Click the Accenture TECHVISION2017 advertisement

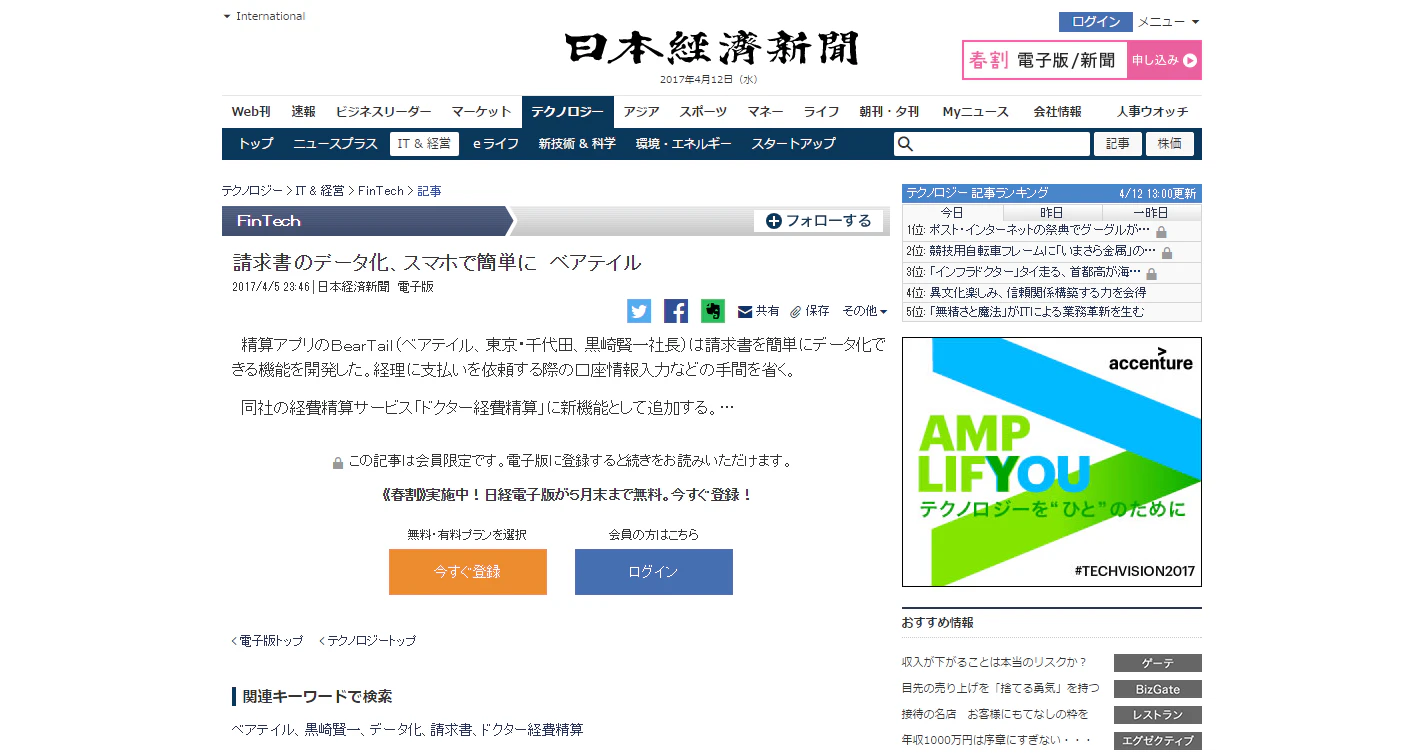click(1052, 462)
